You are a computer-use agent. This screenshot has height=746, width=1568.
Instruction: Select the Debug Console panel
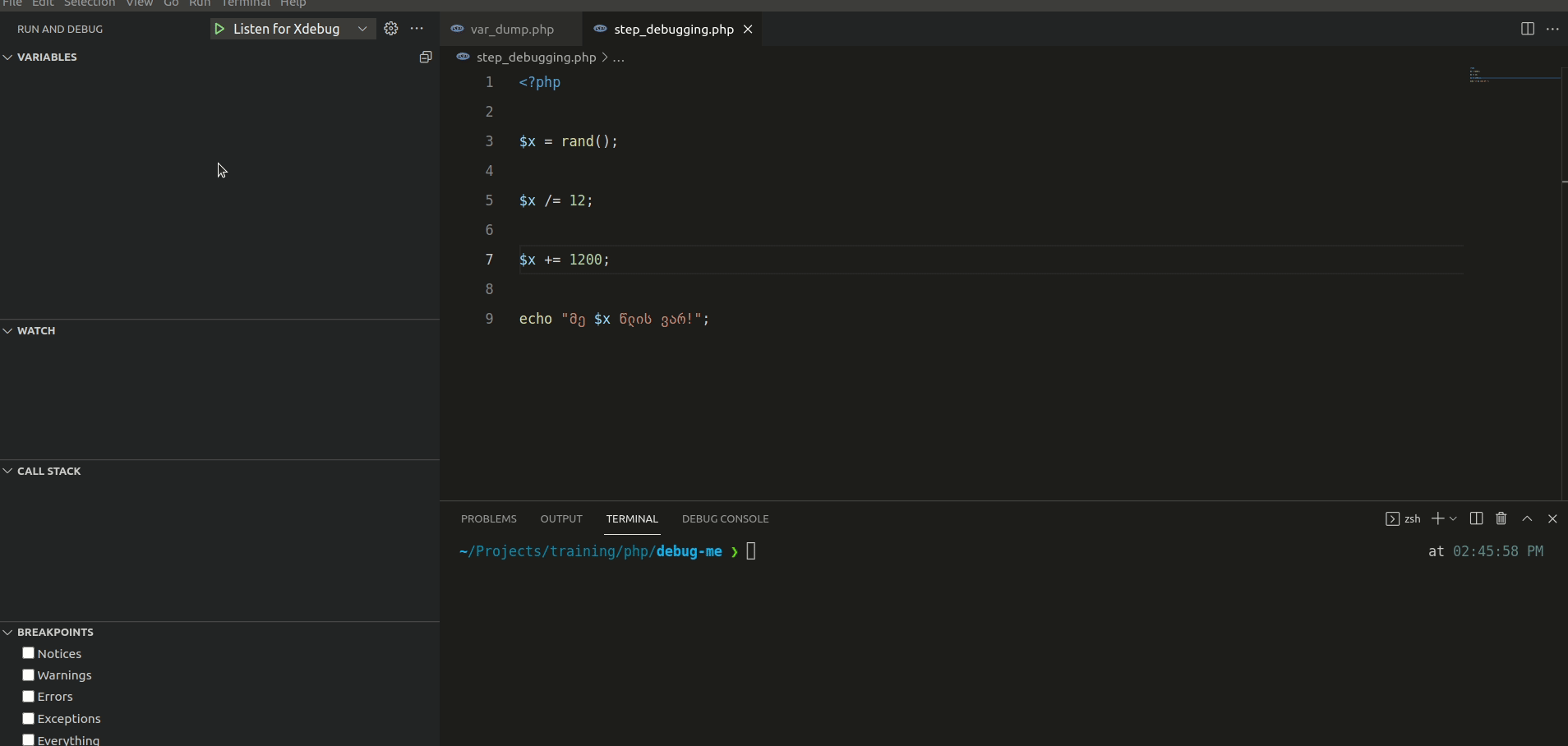724,518
